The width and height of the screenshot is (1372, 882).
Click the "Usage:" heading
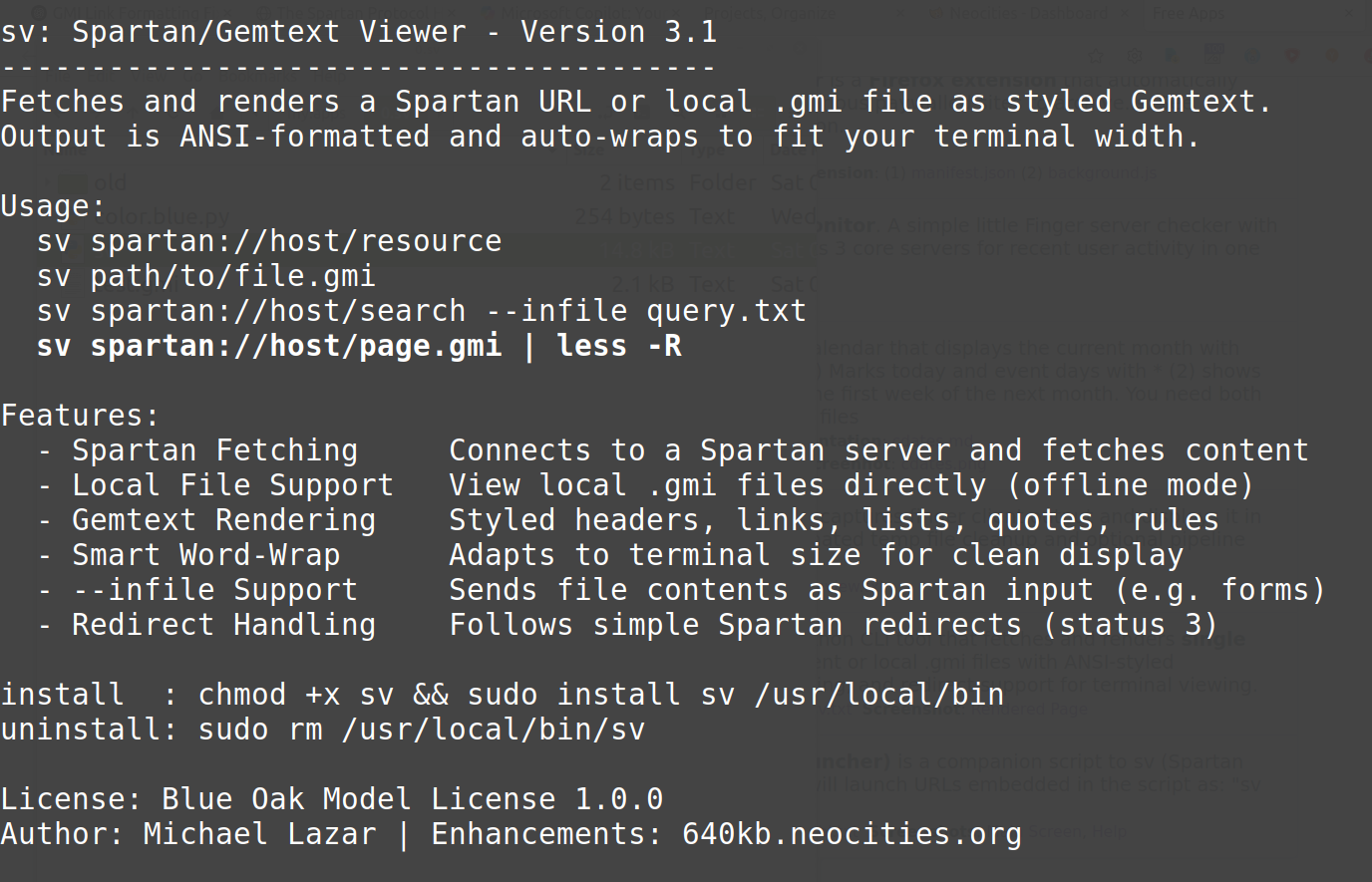(x=53, y=206)
